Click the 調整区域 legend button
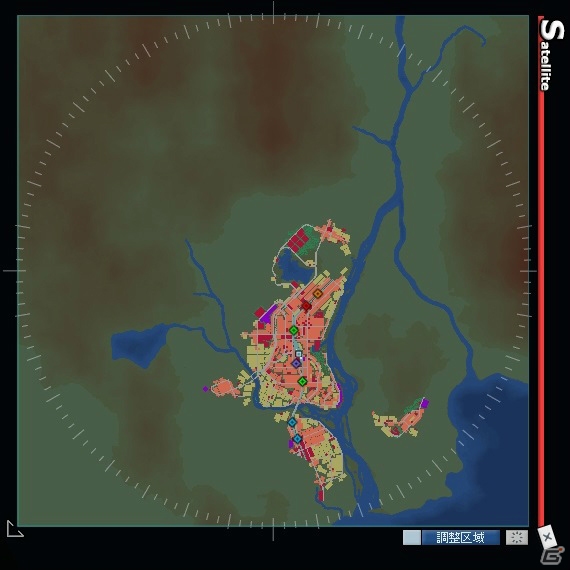Screen dimensions: 570x570 [461, 537]
